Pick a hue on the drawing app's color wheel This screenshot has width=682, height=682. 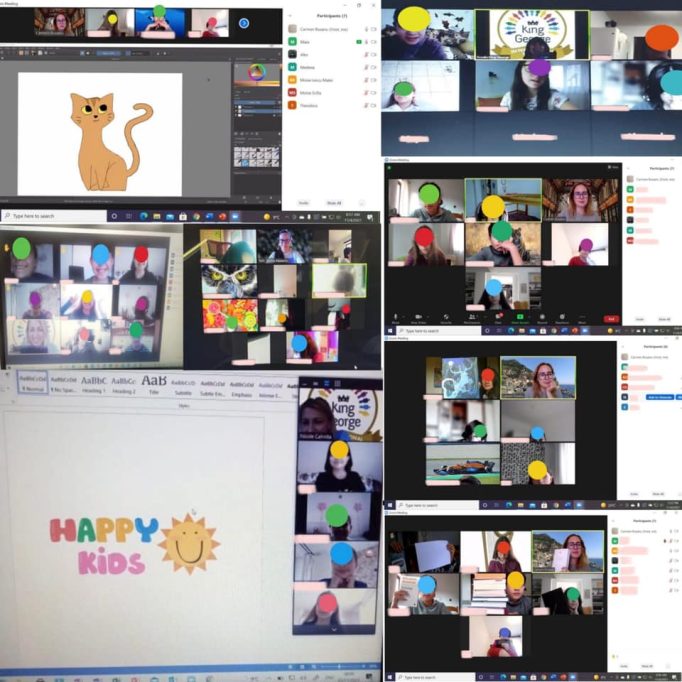(x=257, y=72)
